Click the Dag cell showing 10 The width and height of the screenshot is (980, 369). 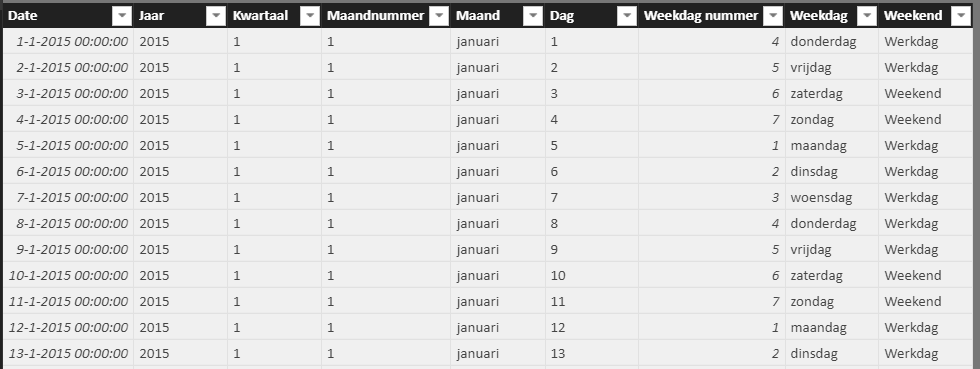click(591, 276)
